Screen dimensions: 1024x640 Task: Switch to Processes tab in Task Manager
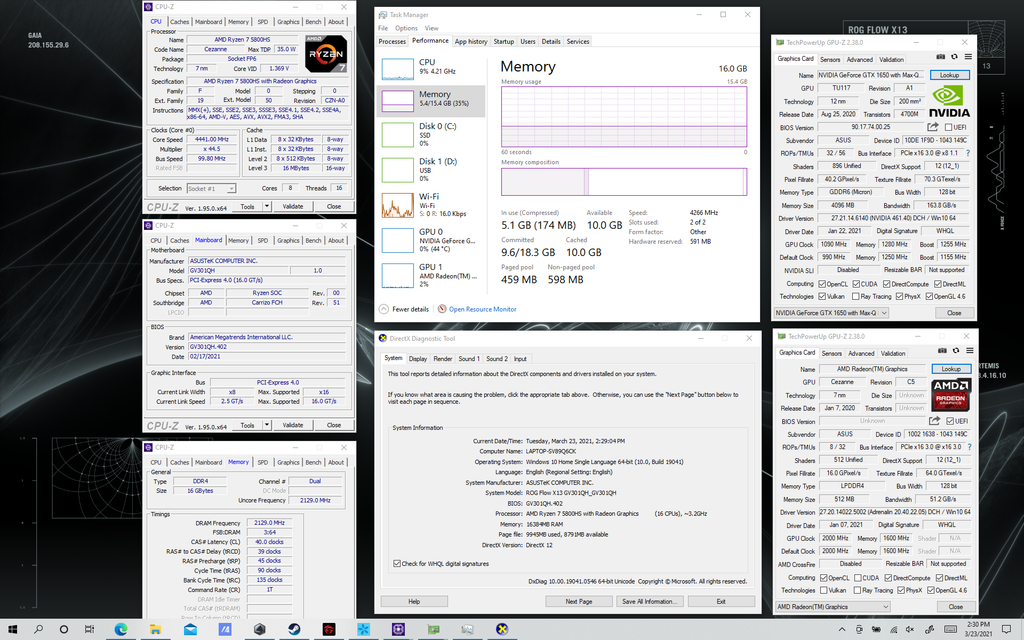pos(392,41)
